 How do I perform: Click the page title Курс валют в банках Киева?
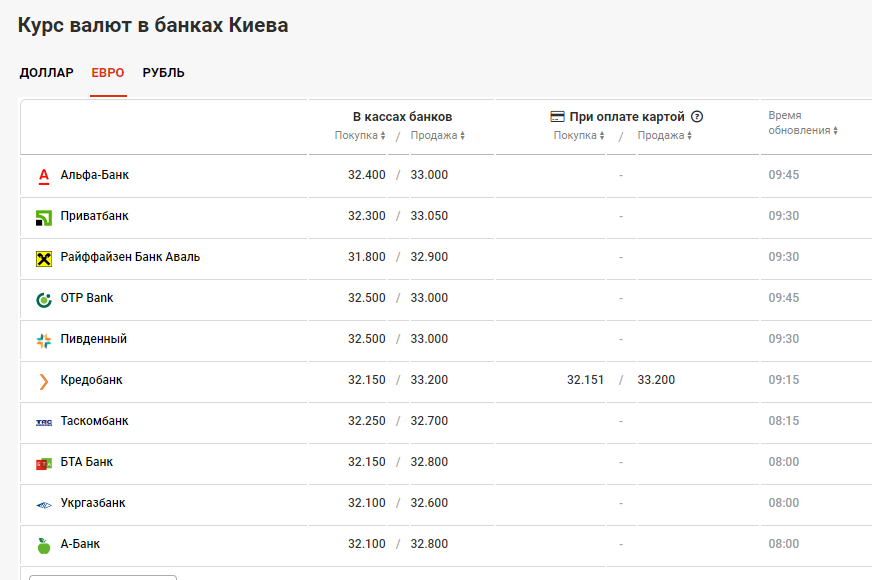153,25
